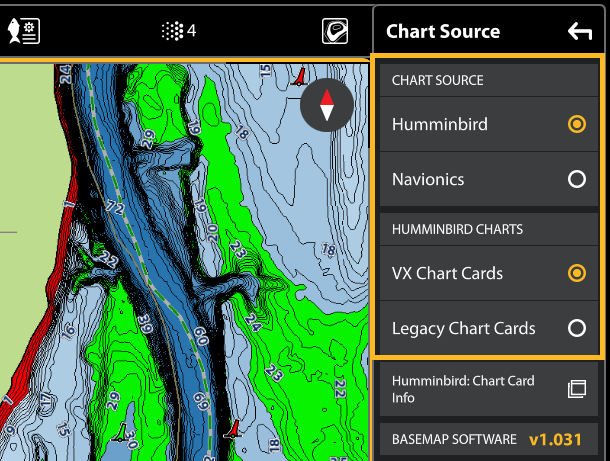
Task: Tap the north compass indicator
Action: coord(327,105)
